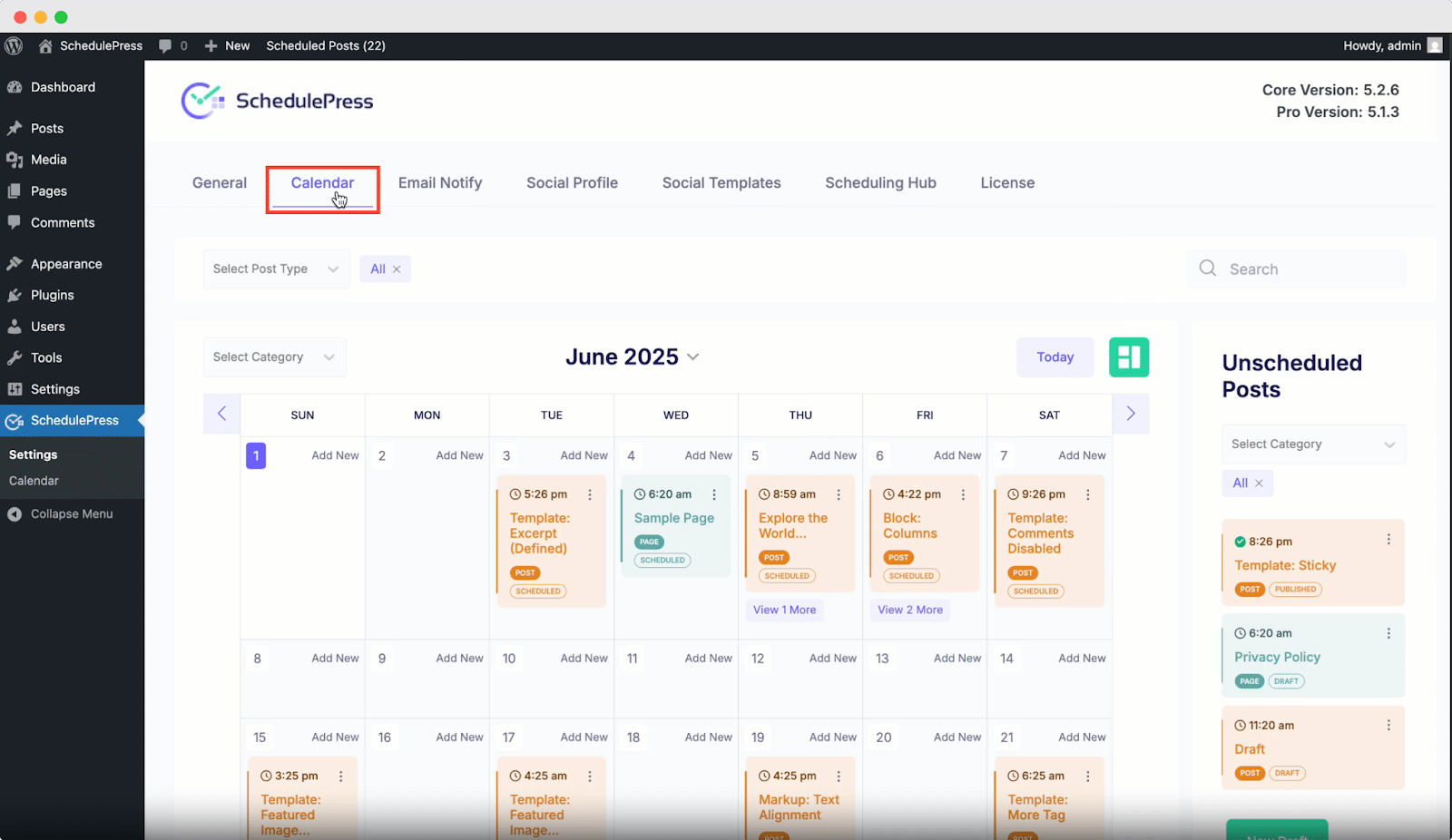This screenshot has width=1452, height=840.
Task: Open options for Privacy Policy draft
Action: pyautogui.click(x=1388, y=633)
